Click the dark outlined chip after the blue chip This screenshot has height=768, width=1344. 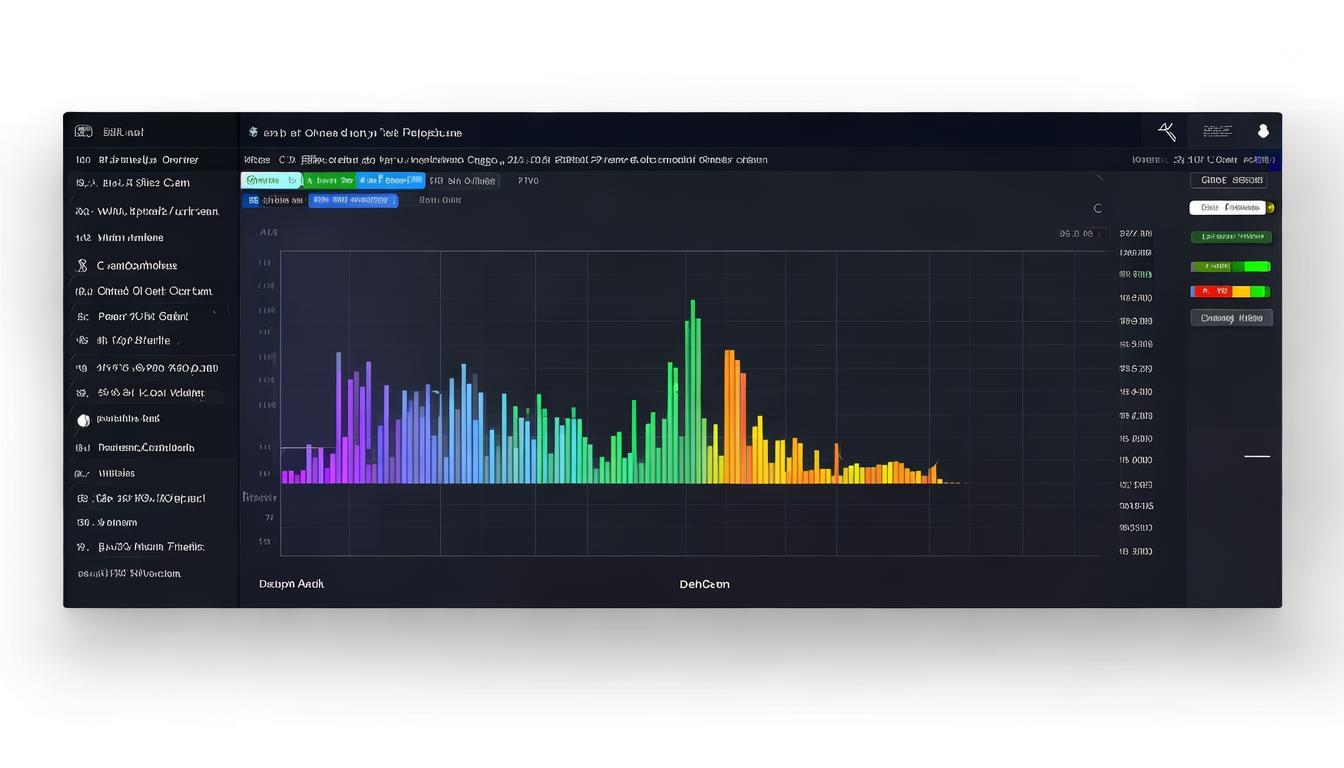pos(463,181)
